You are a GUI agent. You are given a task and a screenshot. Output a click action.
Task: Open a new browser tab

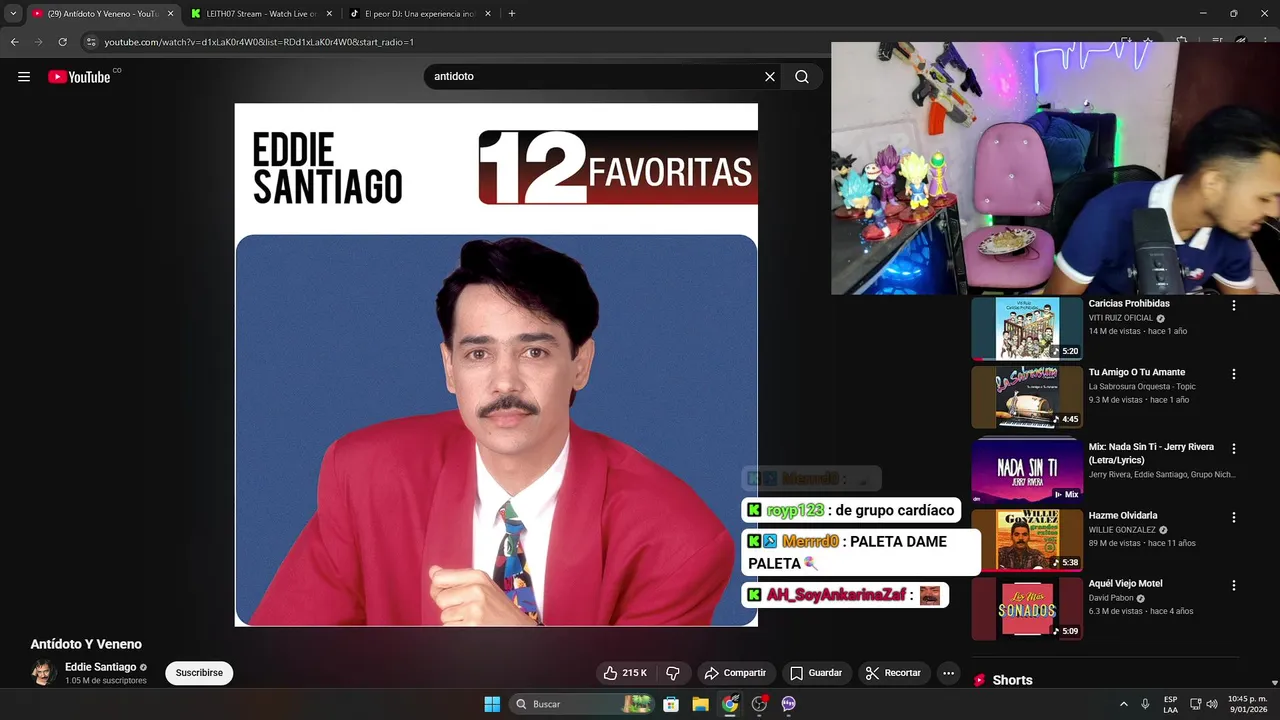click(512, 14)
